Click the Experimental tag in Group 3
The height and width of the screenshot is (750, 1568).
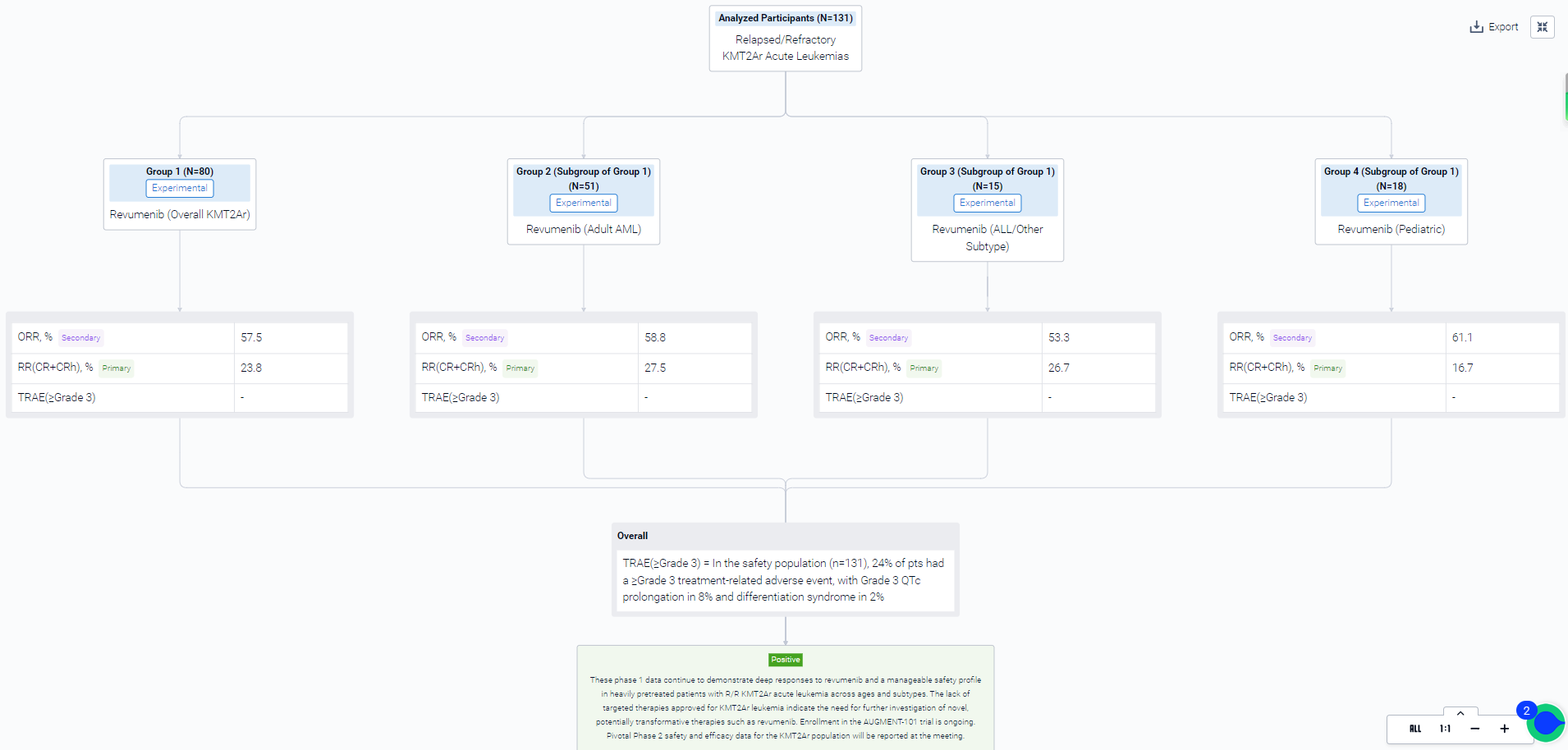point(987,203)
